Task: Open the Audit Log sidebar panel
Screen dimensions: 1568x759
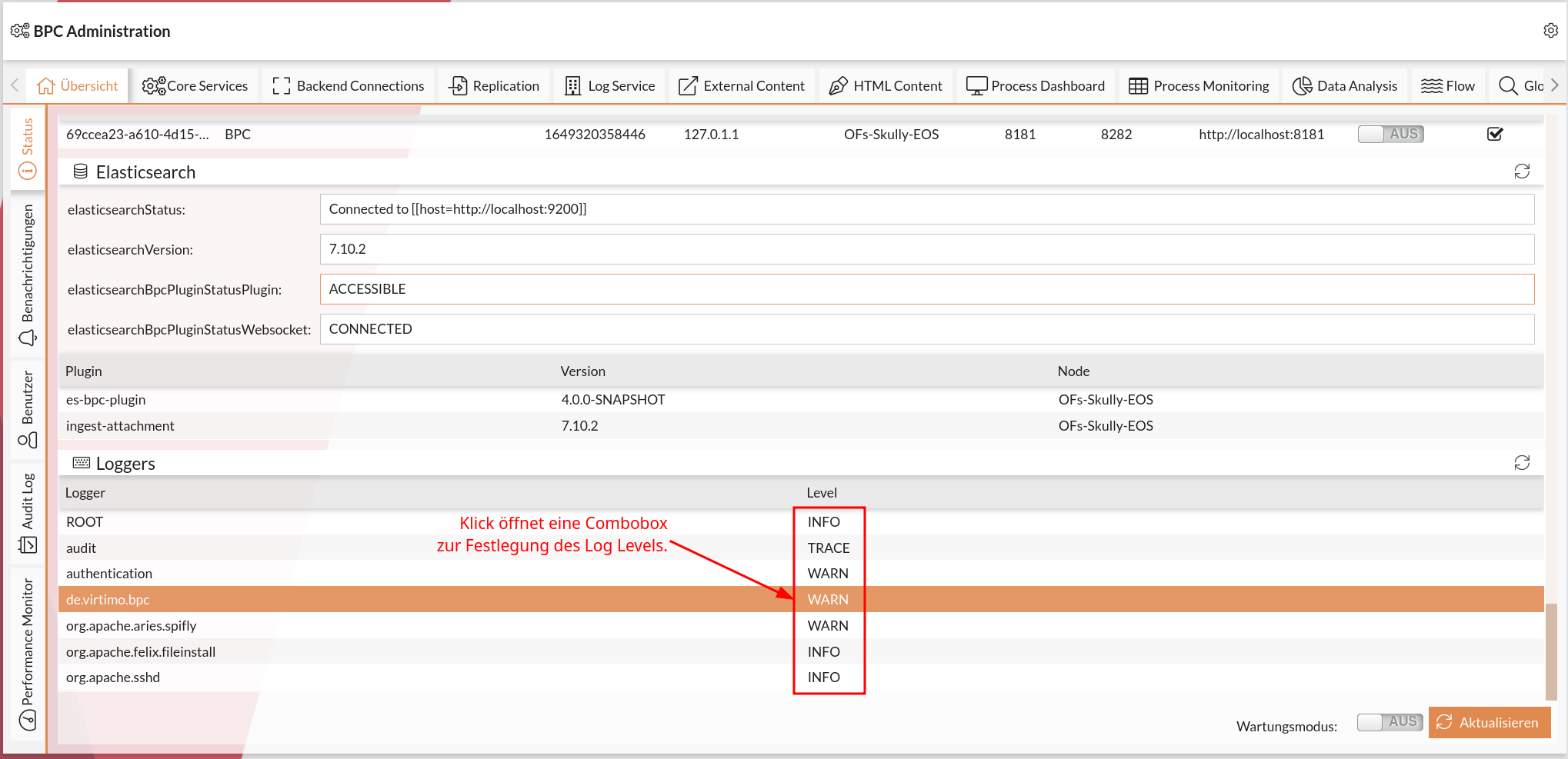Action: pyautogui.click(x=28, y=513)
